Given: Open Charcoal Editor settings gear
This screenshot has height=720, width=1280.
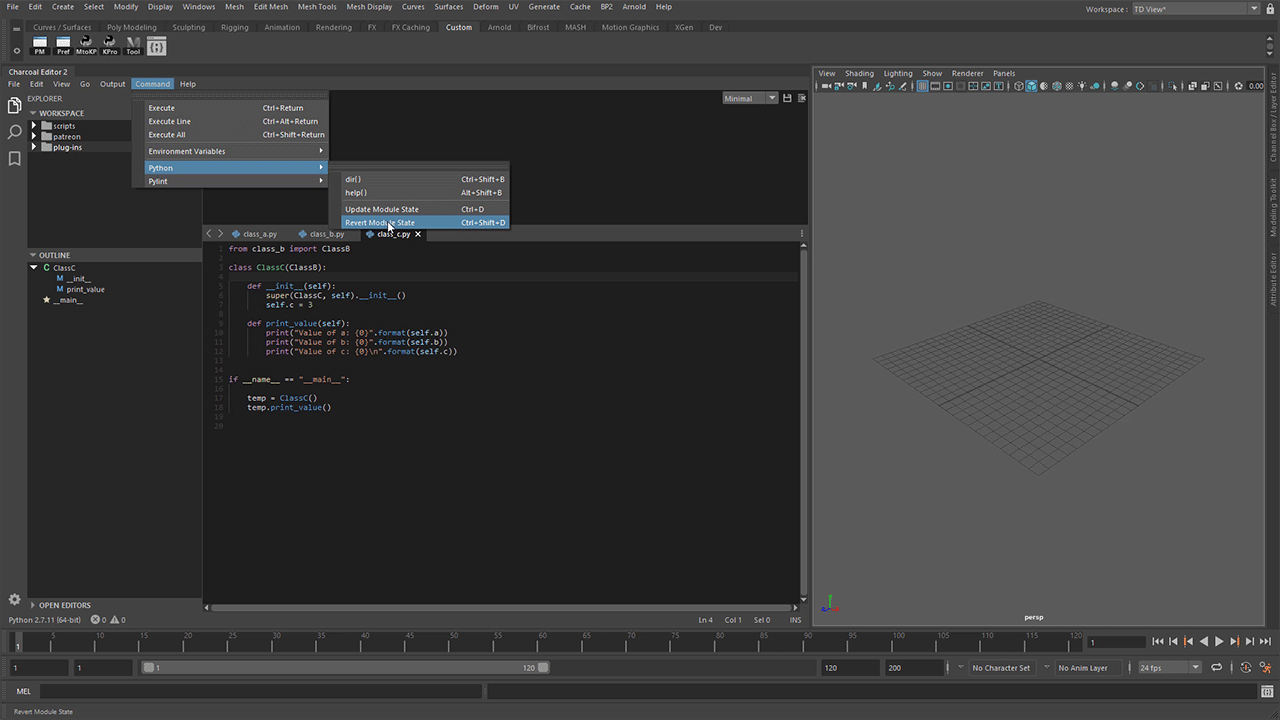Looking at the screenshot, I should pos(14,600).
